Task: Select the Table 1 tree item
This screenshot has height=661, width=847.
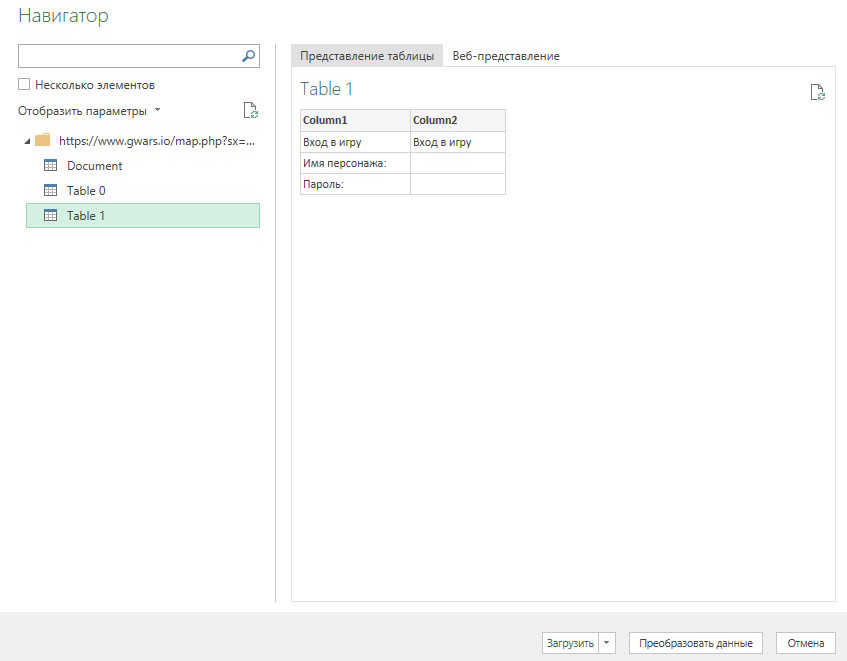Action: click(x=143, y=215)
